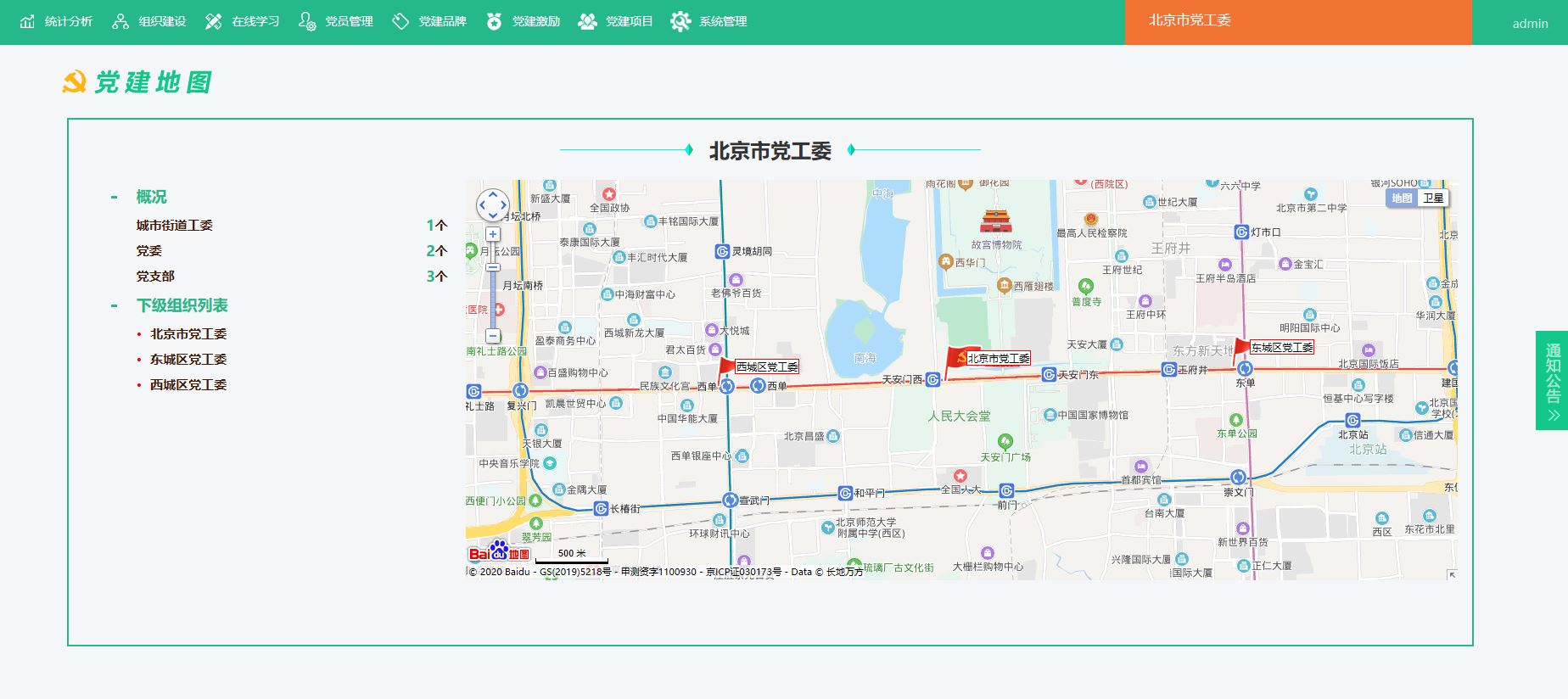Collapse the 概况 section
Image resolution: width=1568 pixels, height=699 pixels.
[114, 197]
